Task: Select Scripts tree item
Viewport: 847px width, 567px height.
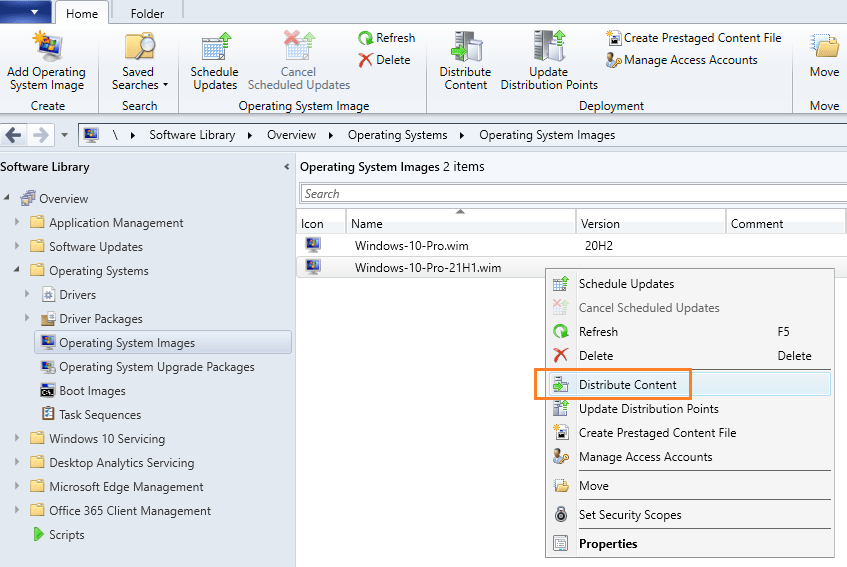Action: click(58, 535)
